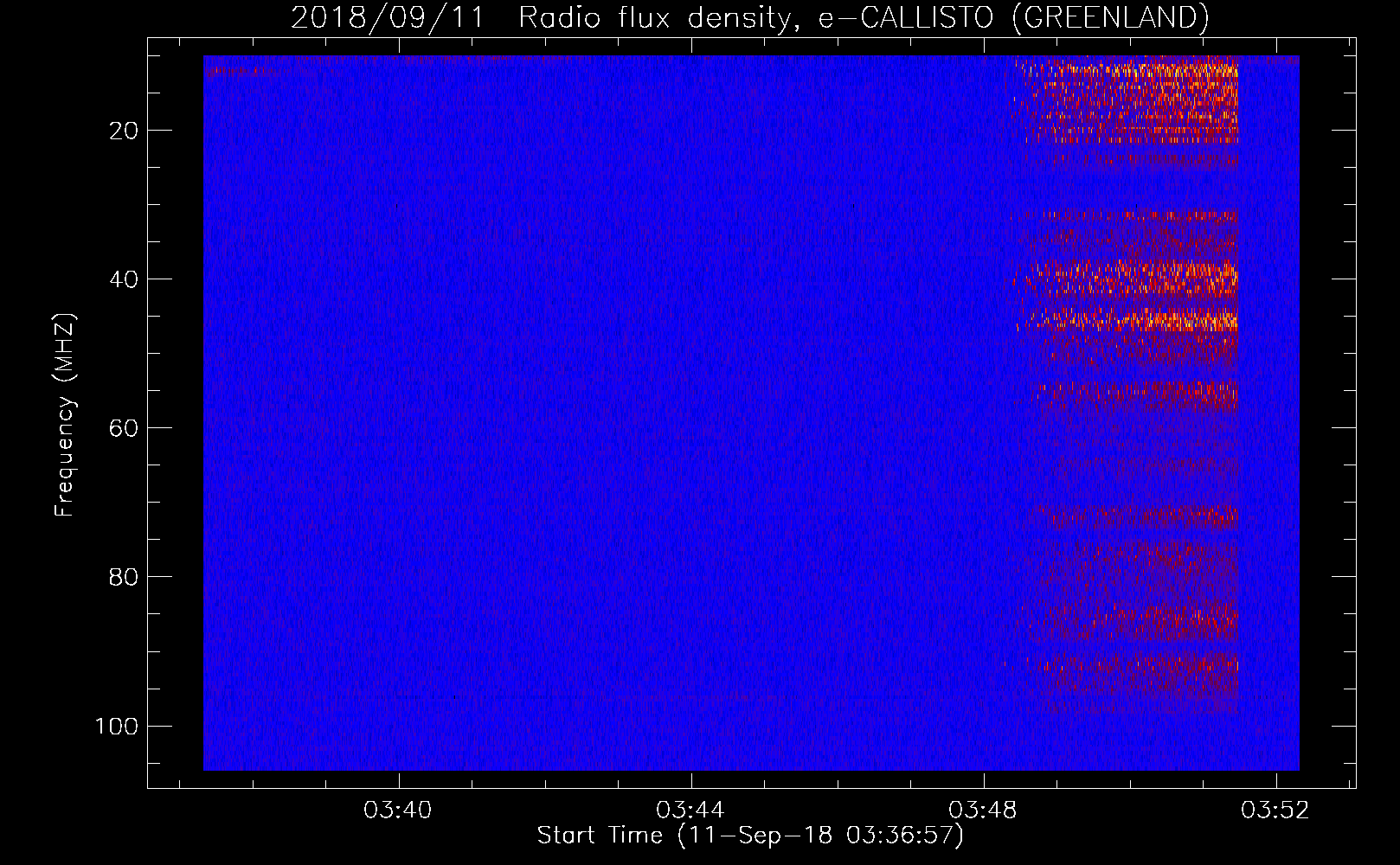Viewport: 1400px width, 865px height.
Task: Click the 03:40 time tick label
Action: (398, 811)
